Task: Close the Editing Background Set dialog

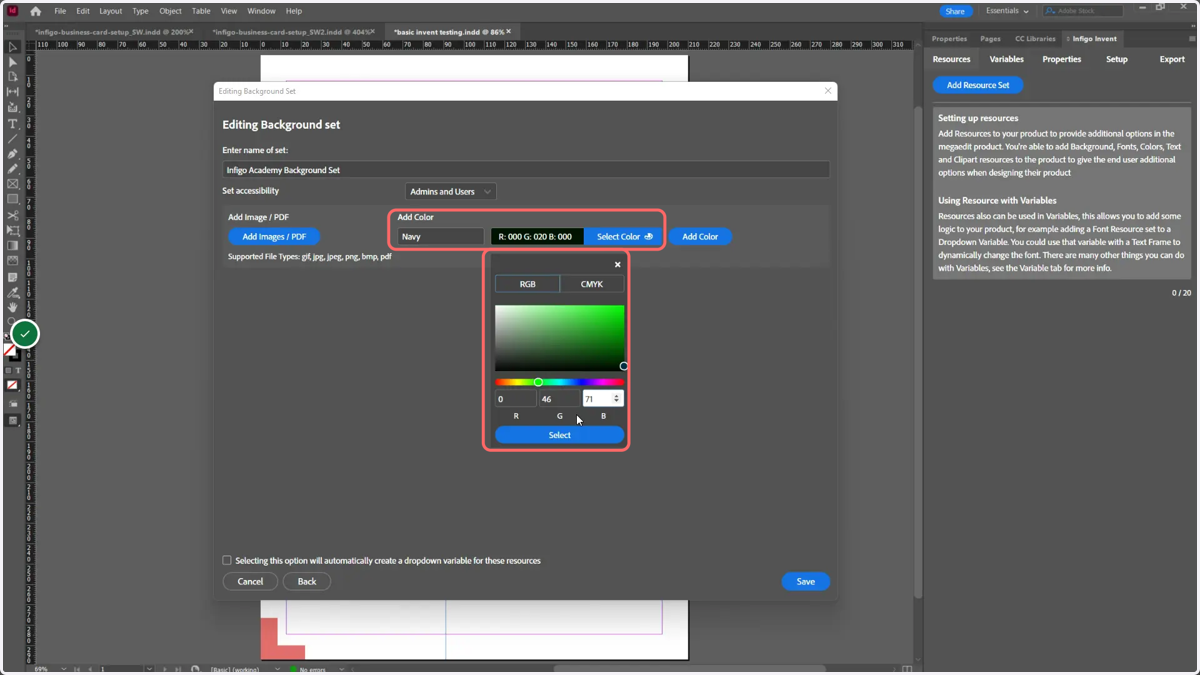Action: pyautogui.click(x=828, y=91)
